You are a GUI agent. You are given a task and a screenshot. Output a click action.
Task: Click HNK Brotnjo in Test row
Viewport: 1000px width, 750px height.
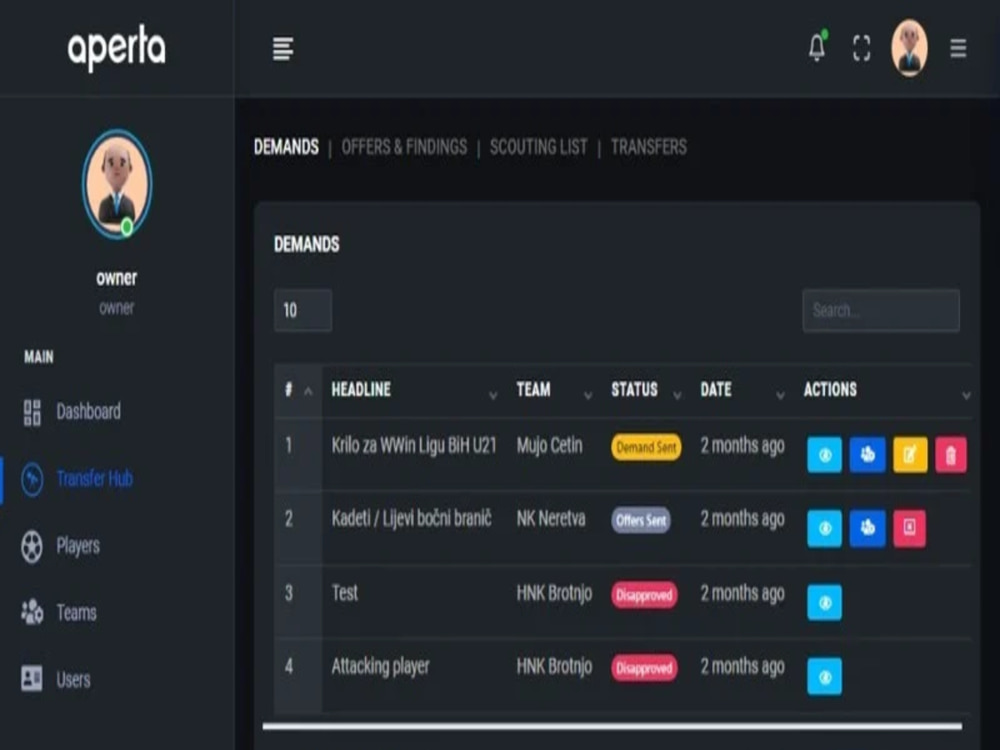pos(554,594)
